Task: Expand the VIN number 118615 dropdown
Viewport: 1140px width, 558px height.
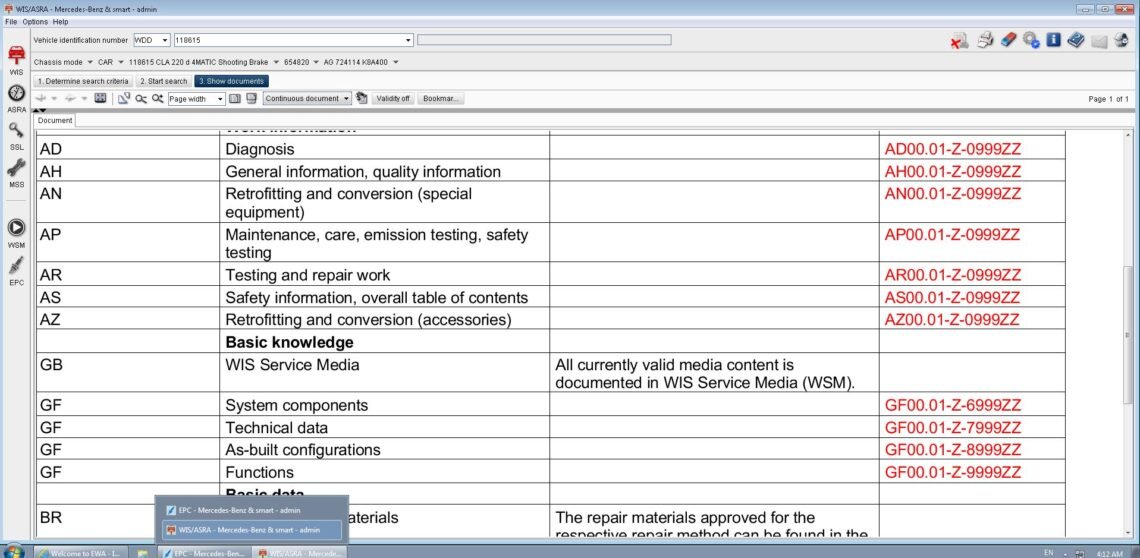Action: (x=408, y=40)
